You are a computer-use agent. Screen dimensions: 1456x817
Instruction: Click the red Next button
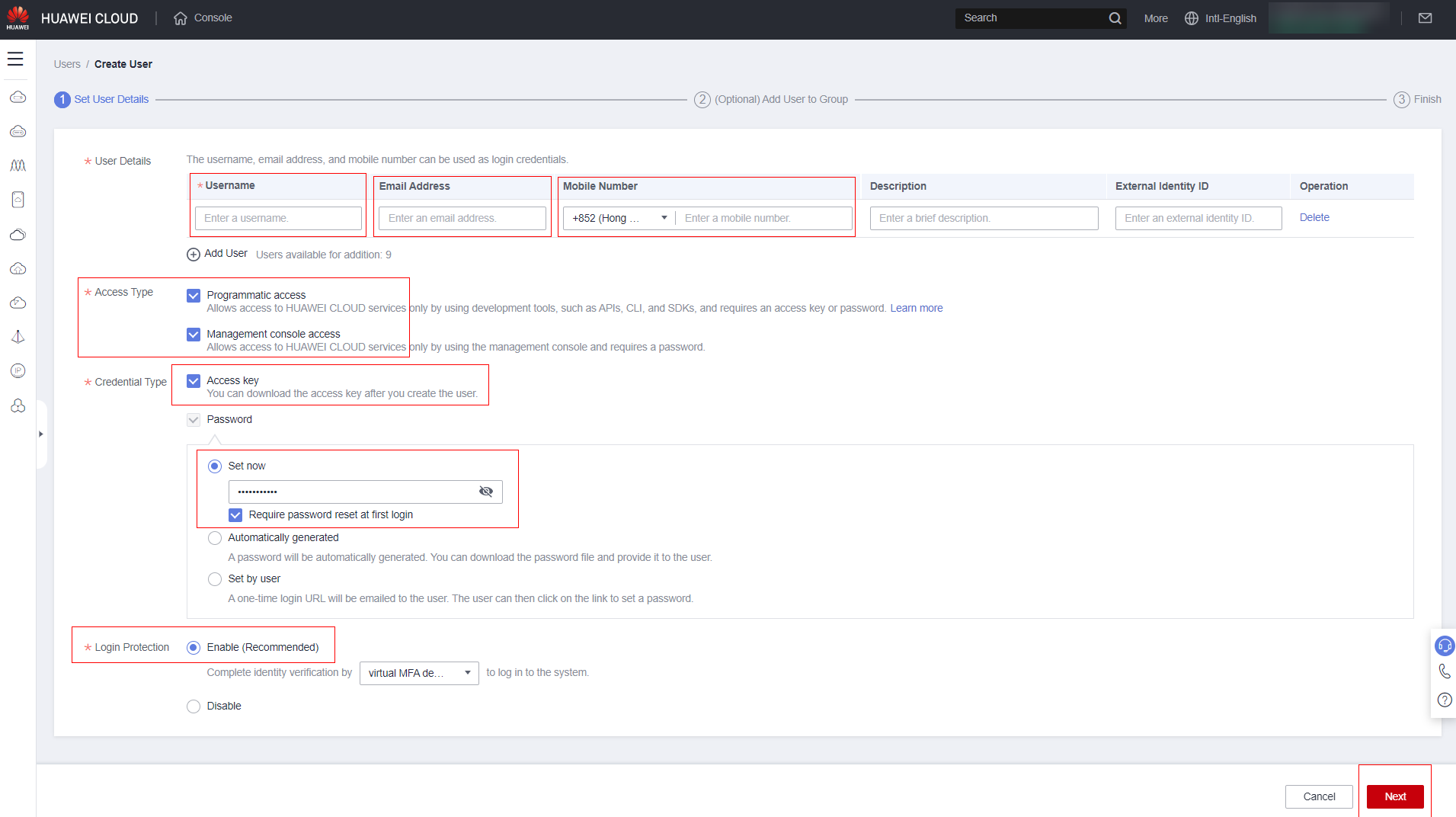pyautogui.click(x=1394, y=796)
